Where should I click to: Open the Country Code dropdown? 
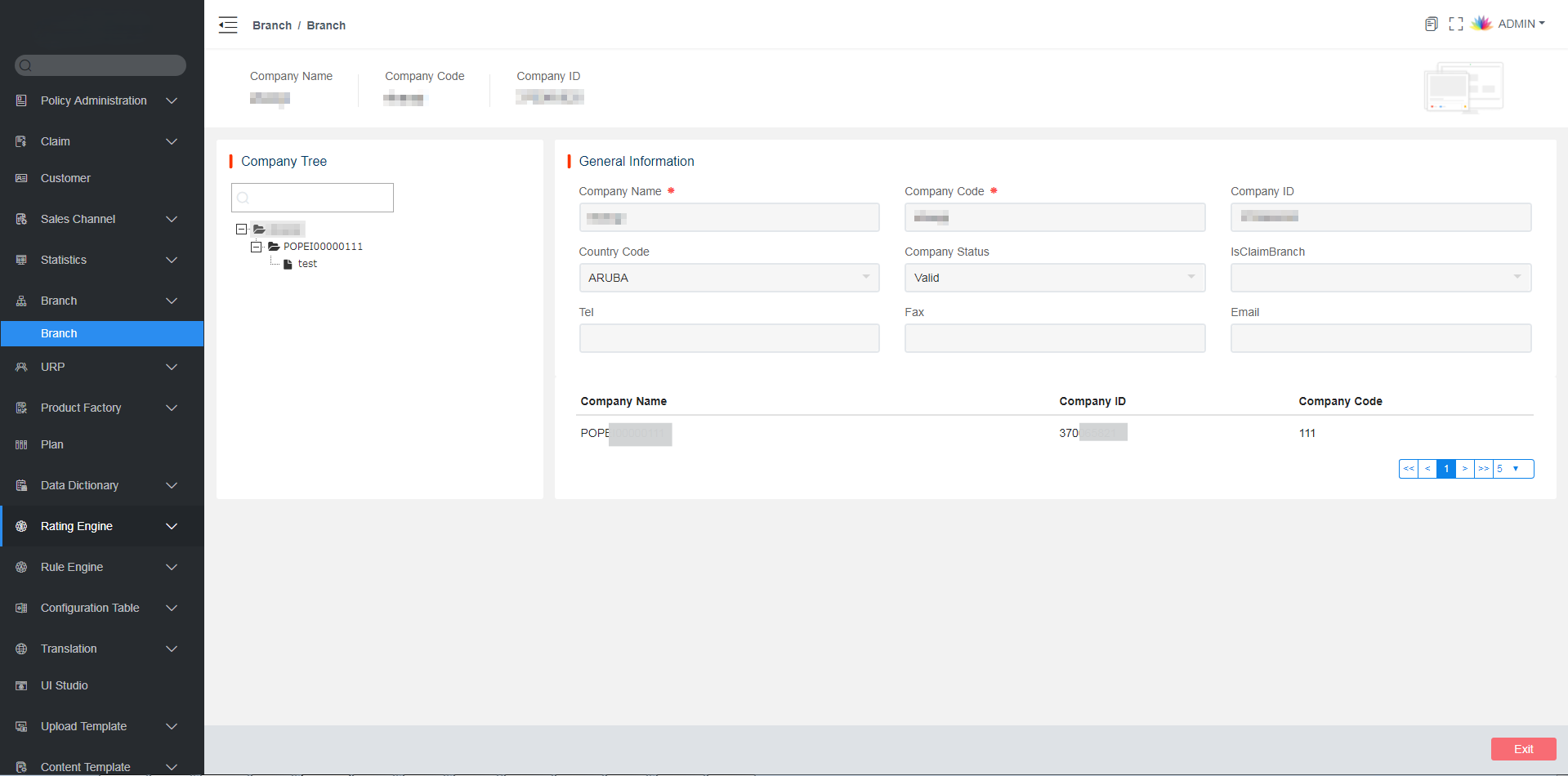pyautogui.click(x=729, y=278)
